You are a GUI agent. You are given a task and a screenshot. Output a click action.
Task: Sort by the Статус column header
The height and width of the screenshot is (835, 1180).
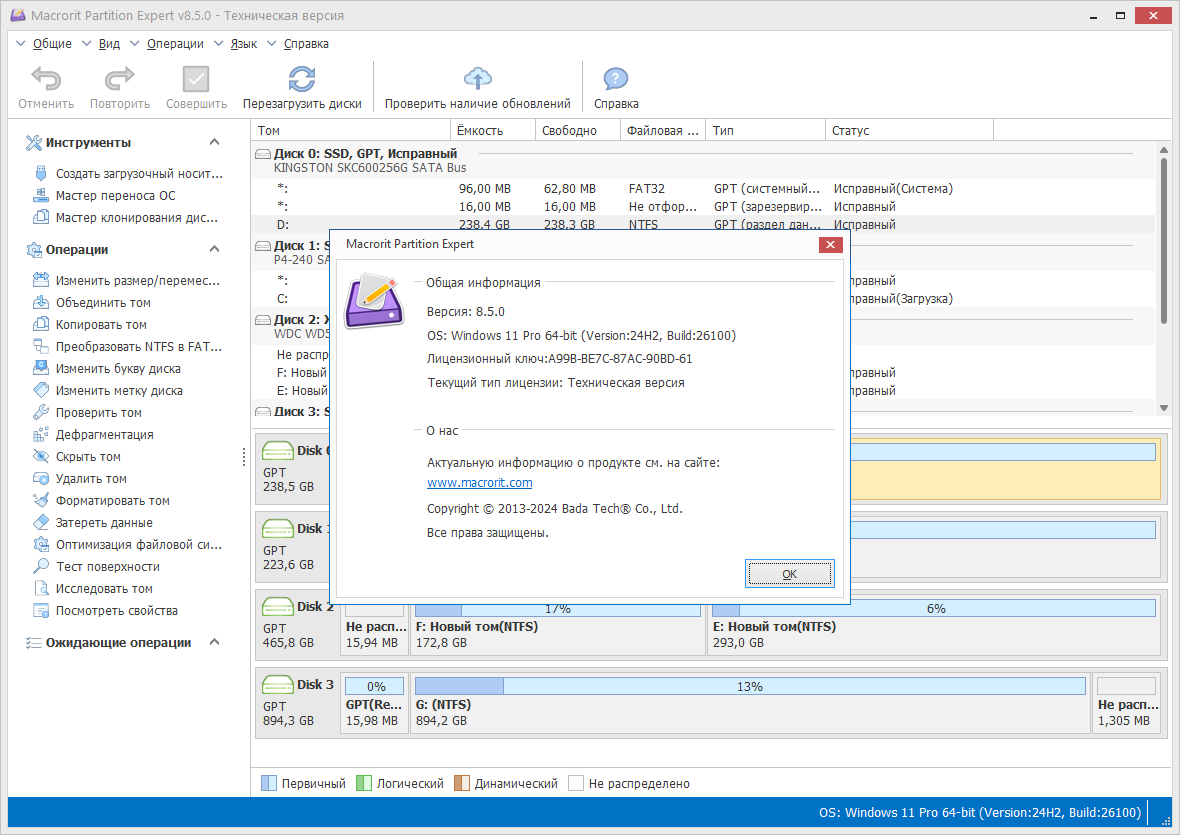[x=909, y=130]
